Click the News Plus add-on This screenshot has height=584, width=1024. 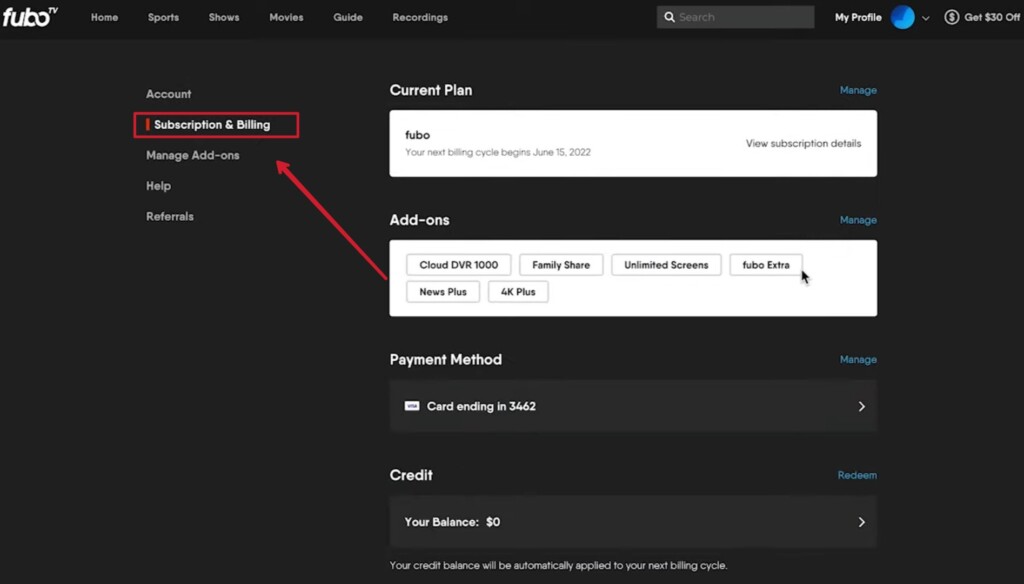click(443, 291)
